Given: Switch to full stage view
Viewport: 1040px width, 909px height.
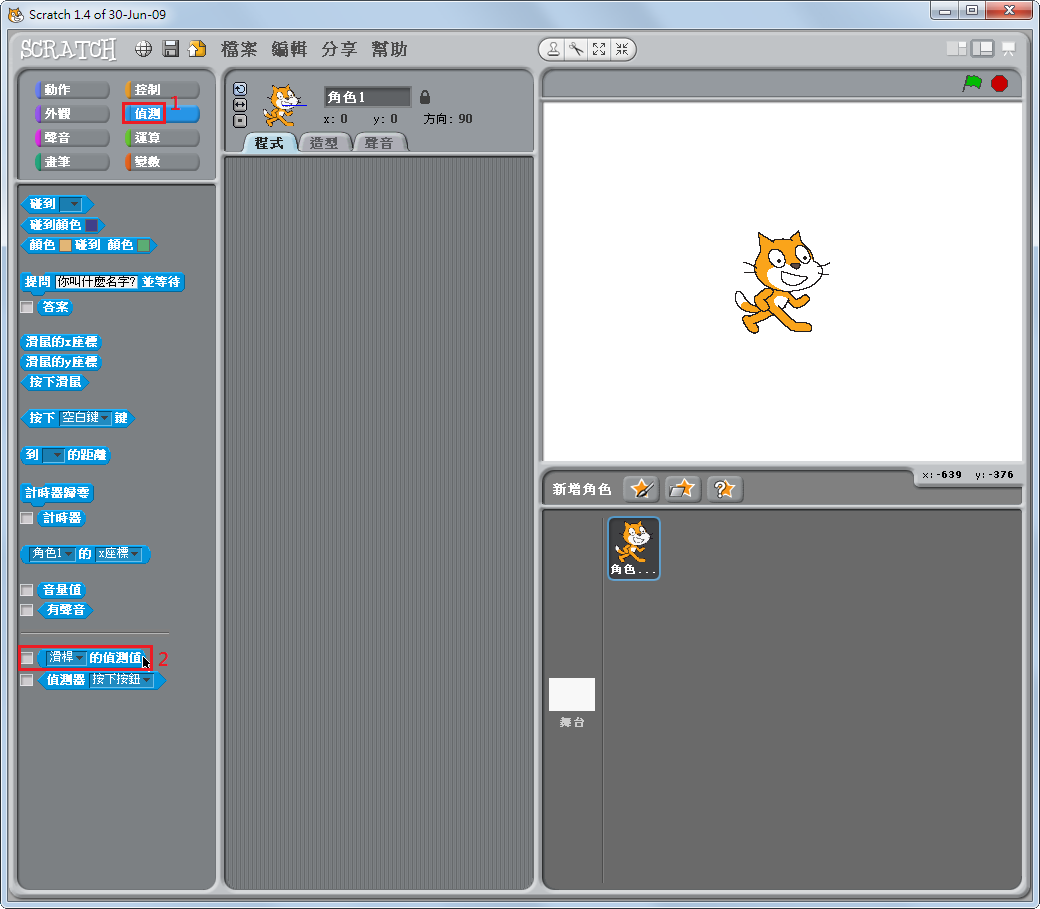Looking at the screenshot, I should [982, 48].
